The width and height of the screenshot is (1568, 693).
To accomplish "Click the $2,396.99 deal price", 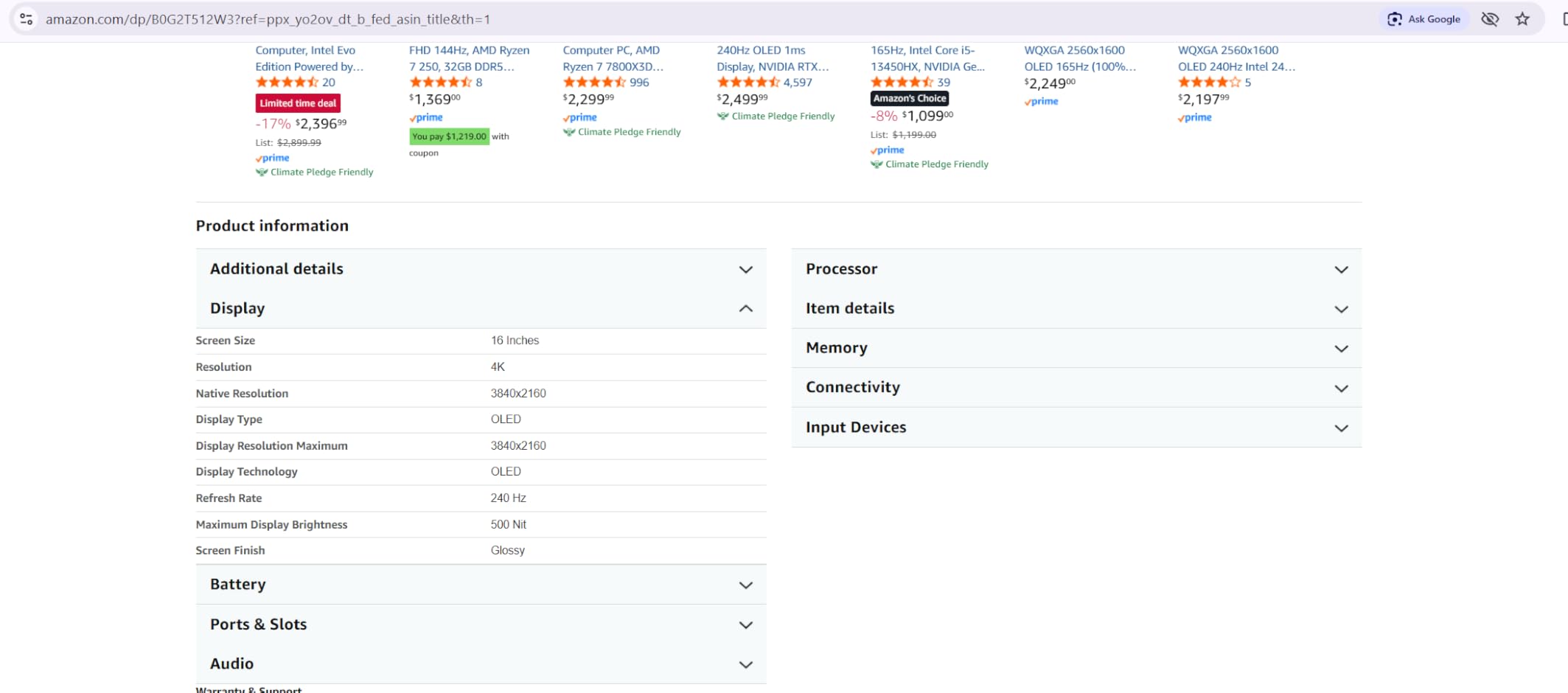I will pos(321,124).
